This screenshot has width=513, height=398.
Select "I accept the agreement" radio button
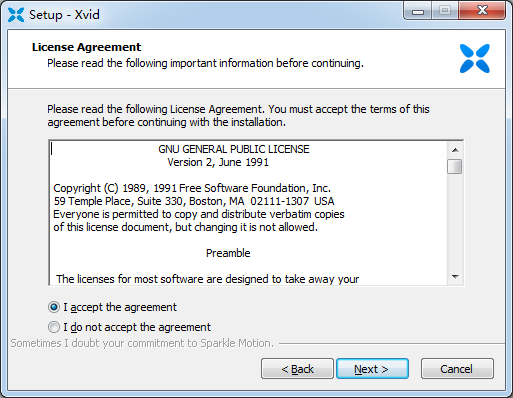coord(54,307)
